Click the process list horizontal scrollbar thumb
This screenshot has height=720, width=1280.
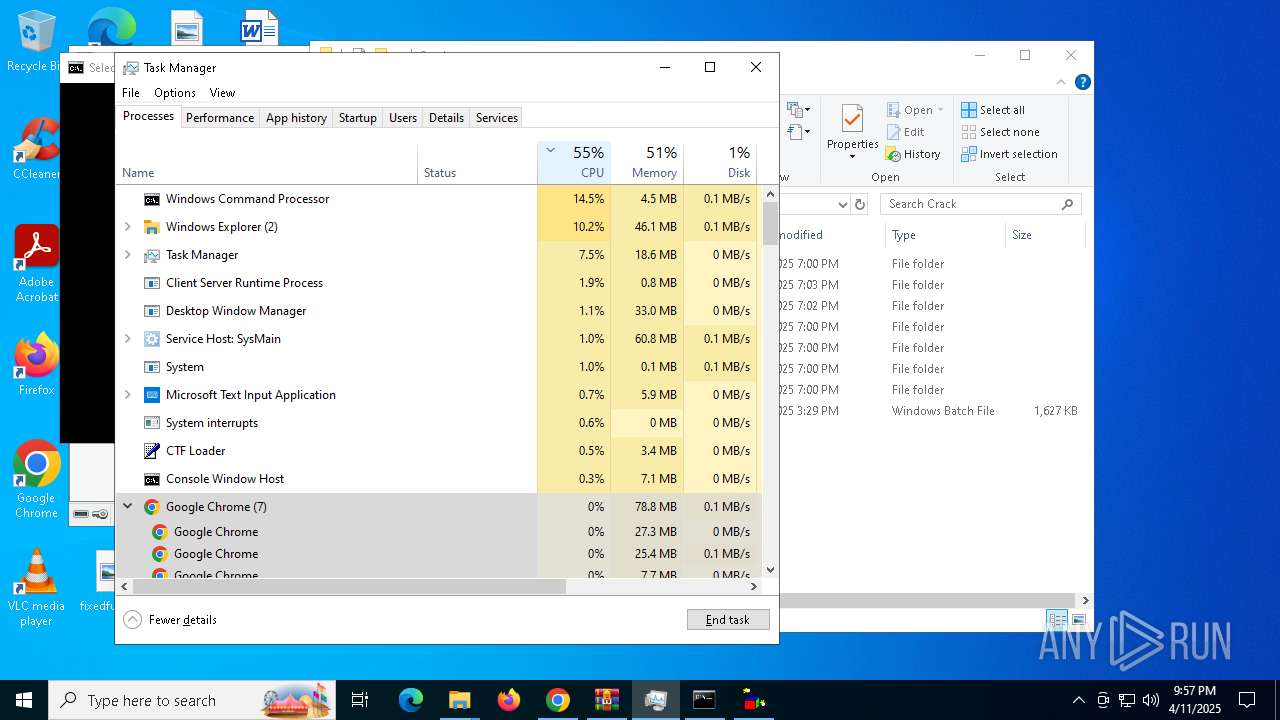point(349,587)
